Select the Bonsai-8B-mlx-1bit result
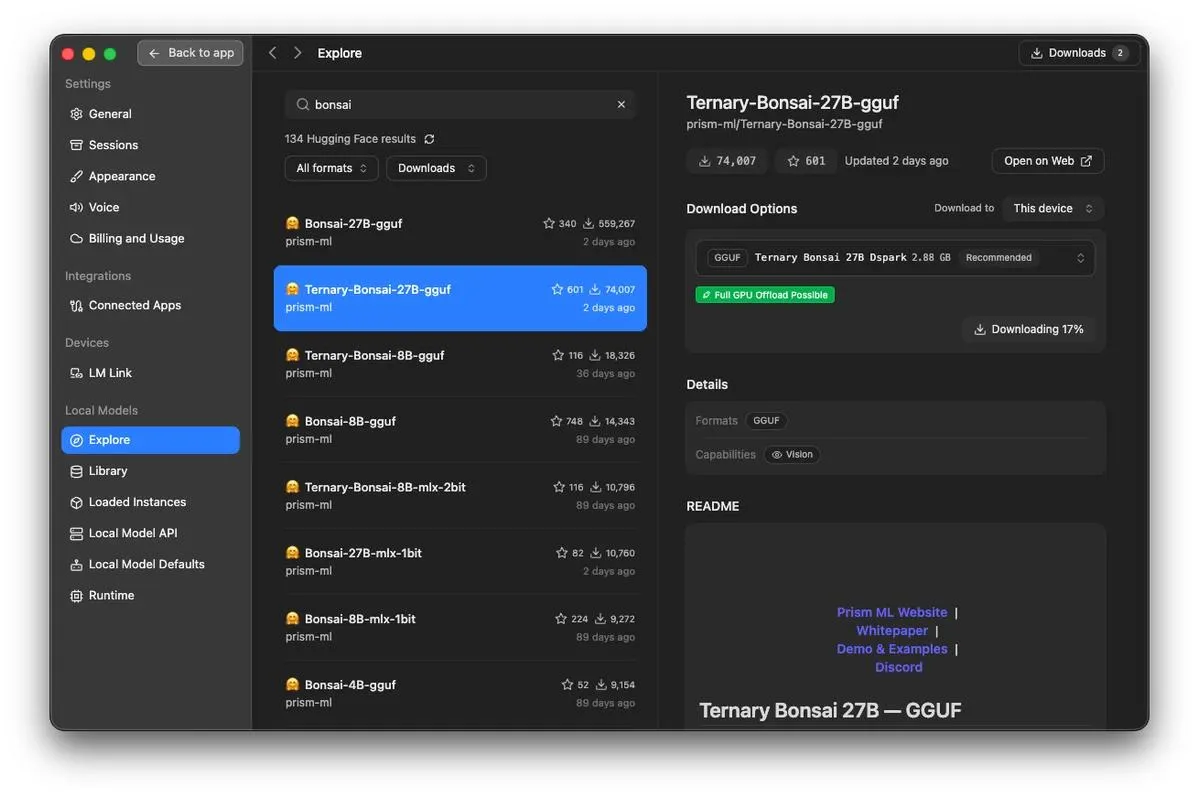Screen dimensions: 1200x798 460,628
